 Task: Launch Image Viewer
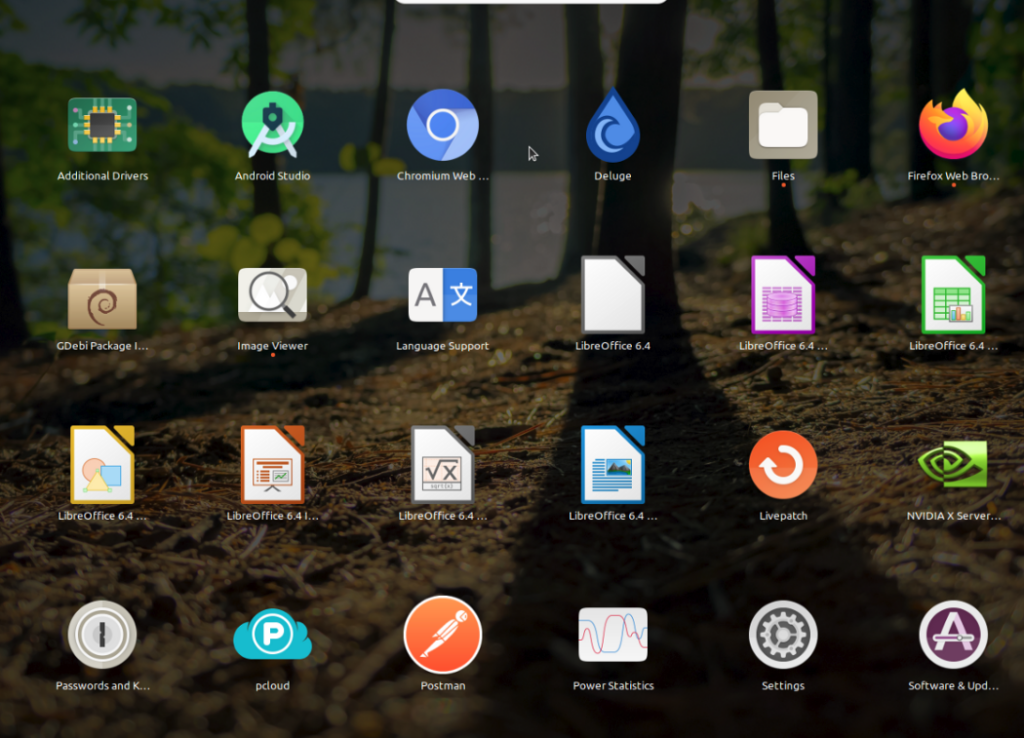[272, 295]
